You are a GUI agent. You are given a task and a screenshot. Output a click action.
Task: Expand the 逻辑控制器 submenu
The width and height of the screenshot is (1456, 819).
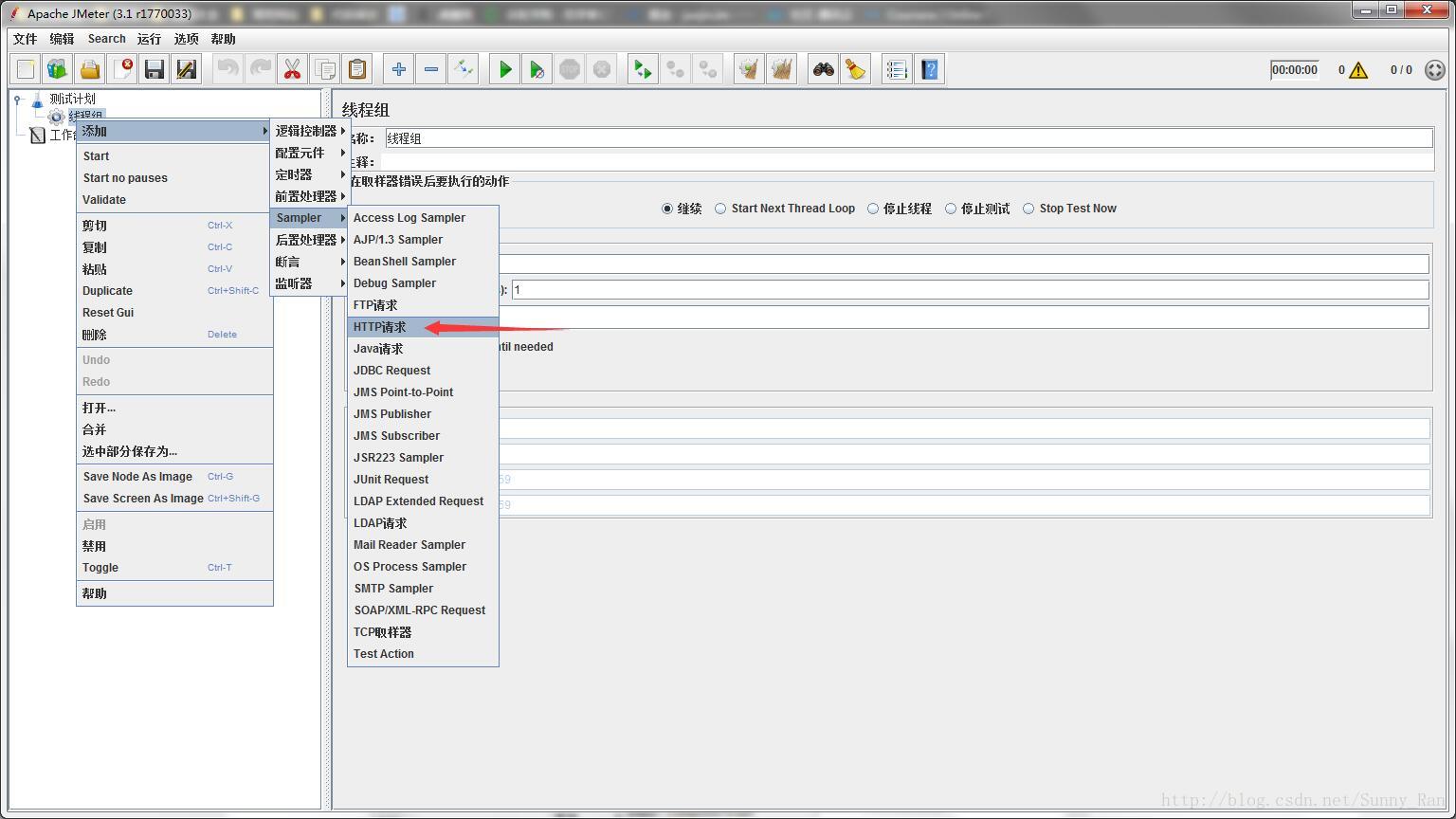click(310, 131)
